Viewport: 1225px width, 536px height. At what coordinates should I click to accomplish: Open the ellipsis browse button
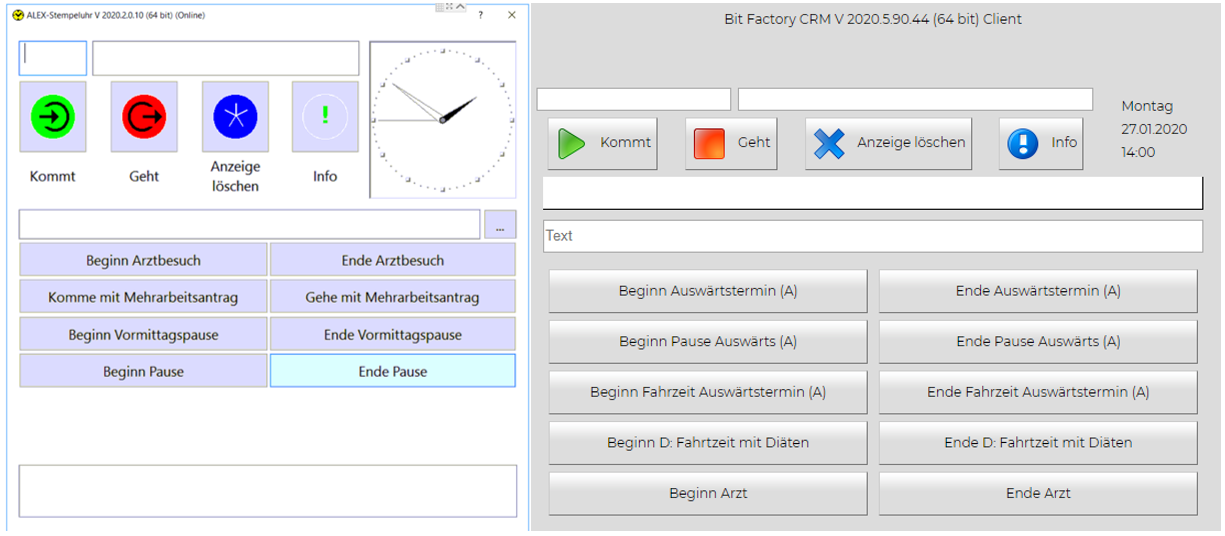pos(500,225)
